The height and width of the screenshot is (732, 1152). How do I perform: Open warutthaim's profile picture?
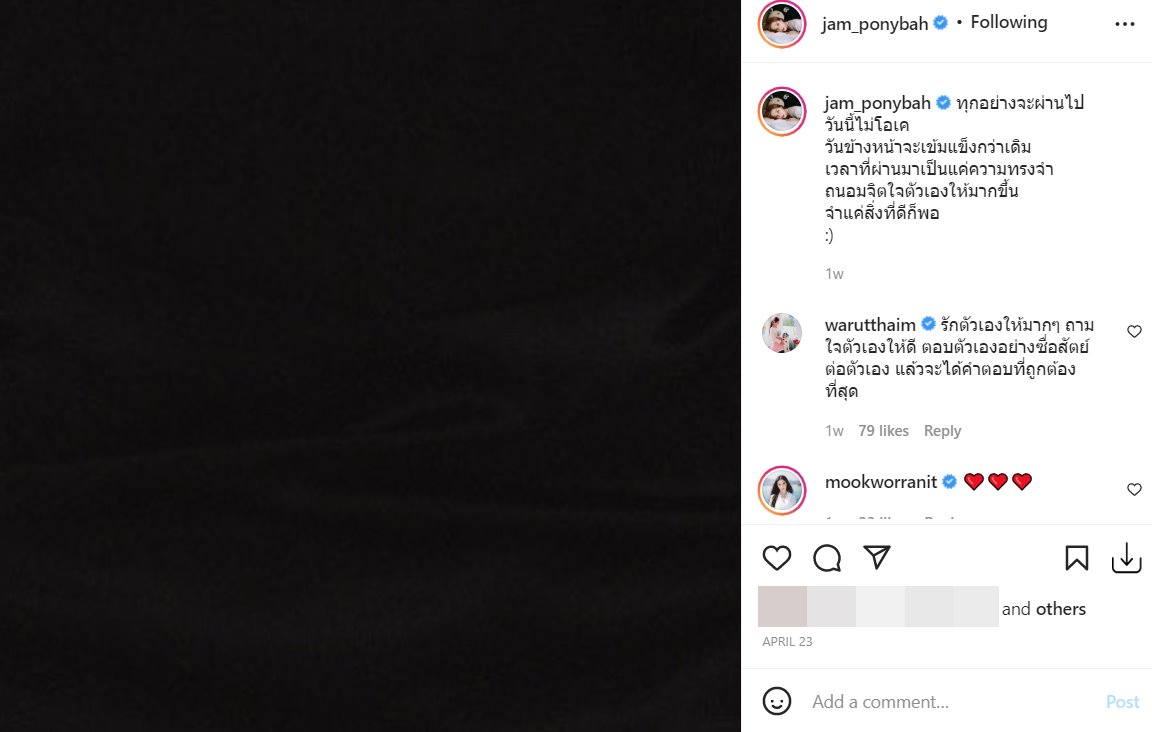click(782, 333)
